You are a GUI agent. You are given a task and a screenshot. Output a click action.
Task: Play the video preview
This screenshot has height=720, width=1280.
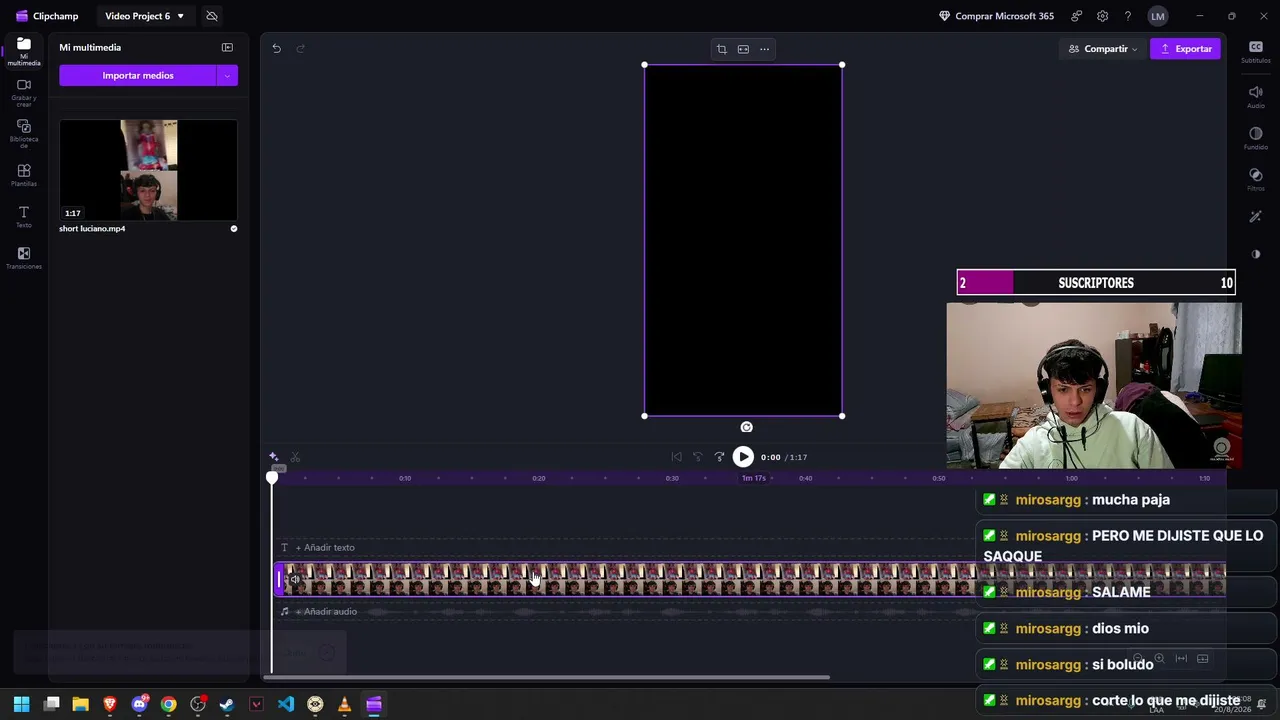point(743,457)
